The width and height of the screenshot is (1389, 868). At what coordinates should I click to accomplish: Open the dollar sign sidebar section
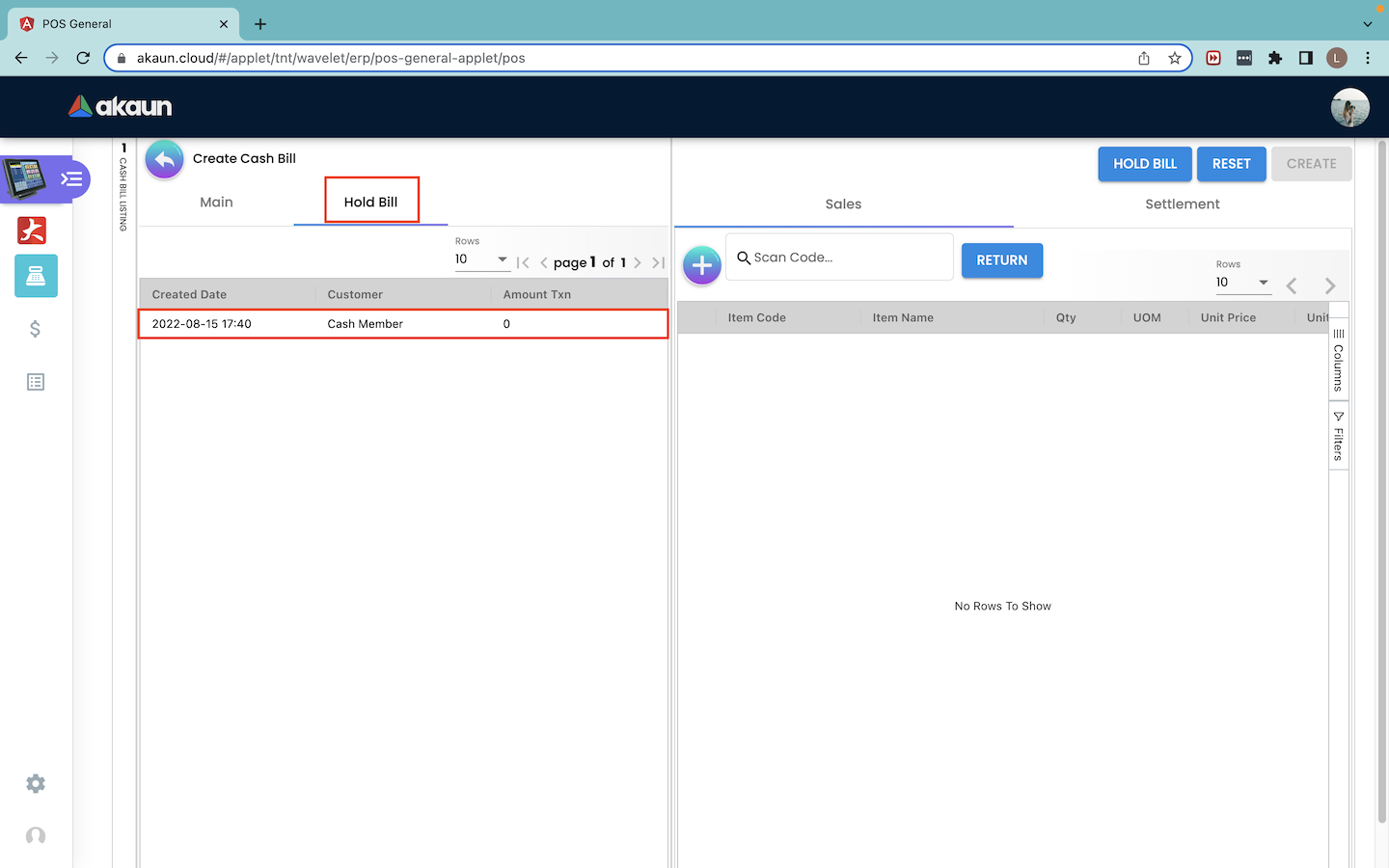36,329
